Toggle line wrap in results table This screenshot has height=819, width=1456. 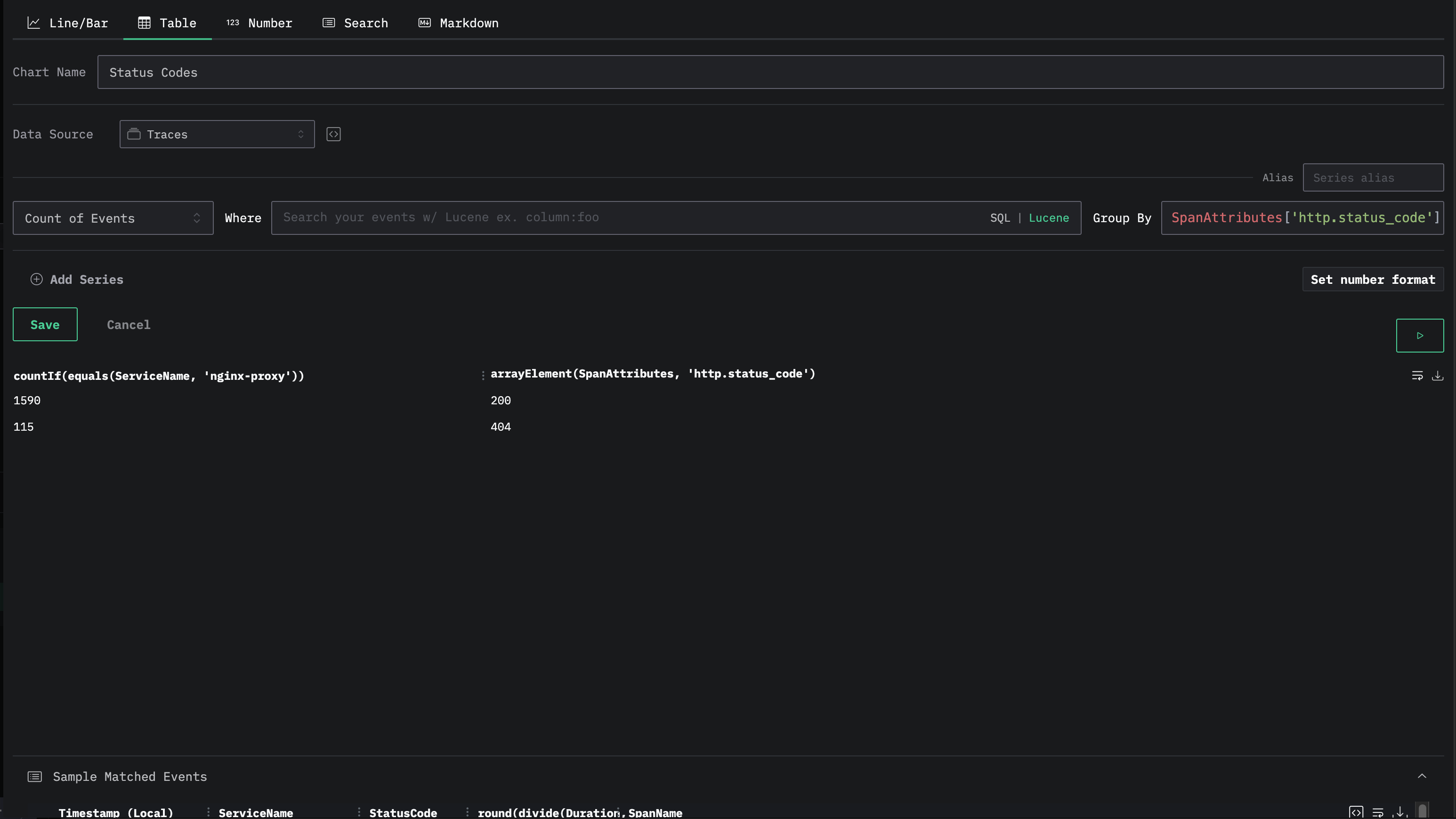coord(1417,376)
